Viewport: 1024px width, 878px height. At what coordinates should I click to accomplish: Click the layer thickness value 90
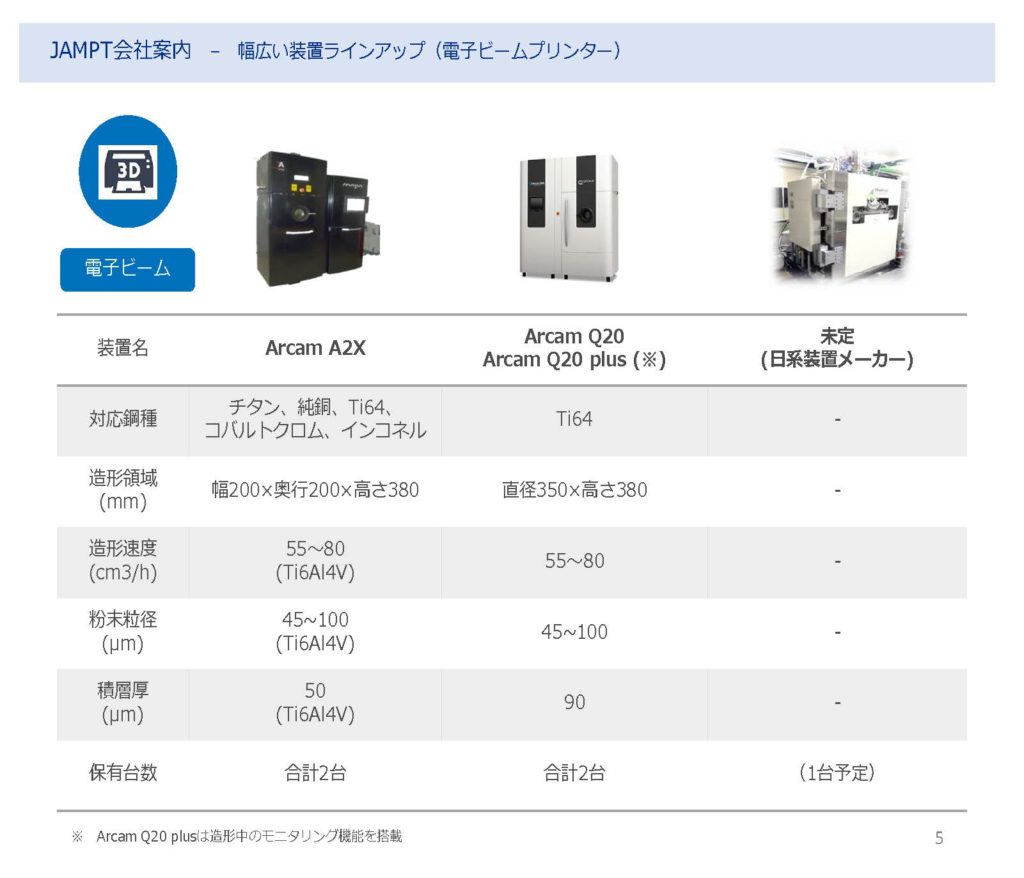[x=574, y=702]
